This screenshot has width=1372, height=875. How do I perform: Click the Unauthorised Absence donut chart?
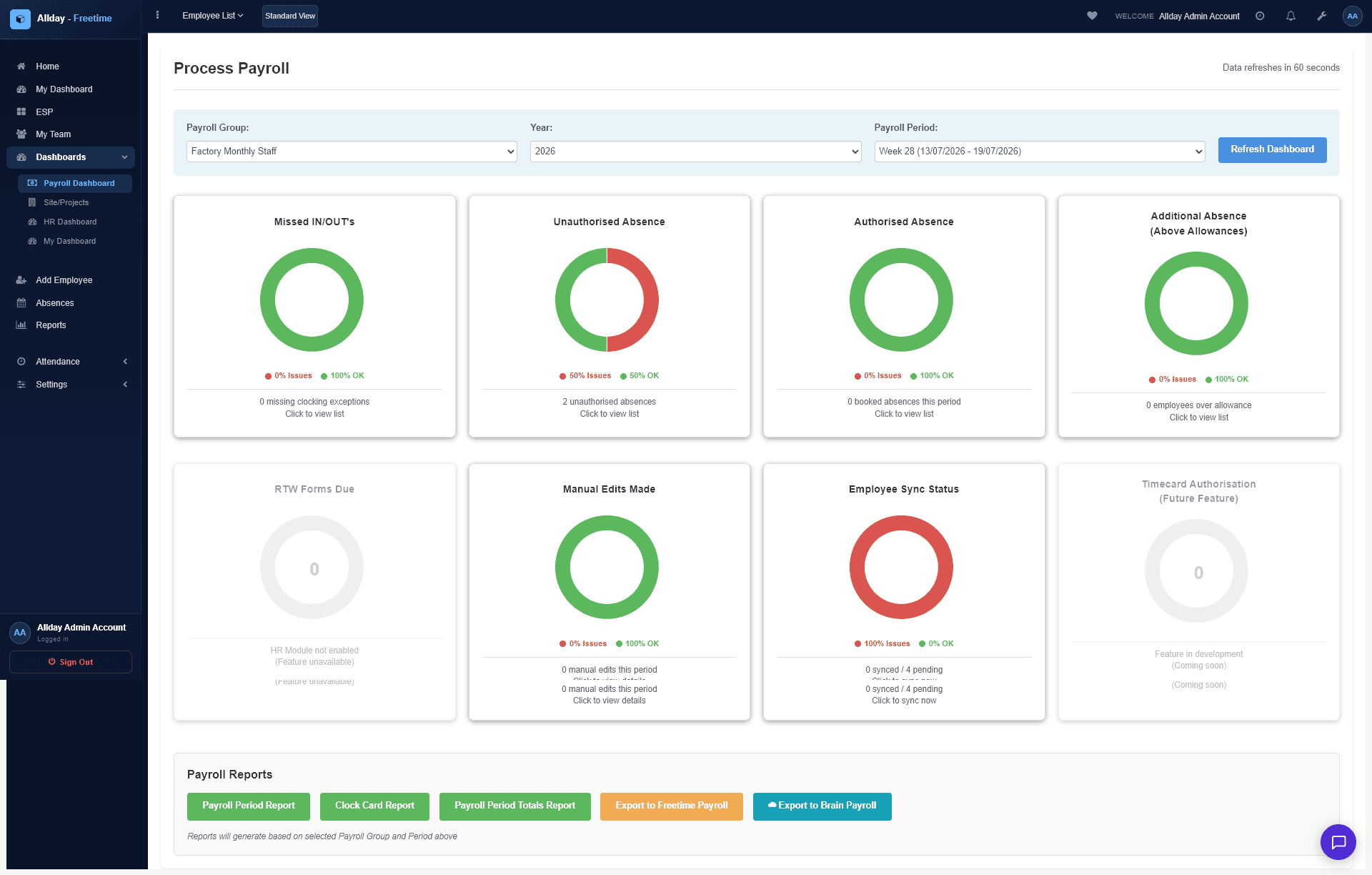click(x=607, y=300)
